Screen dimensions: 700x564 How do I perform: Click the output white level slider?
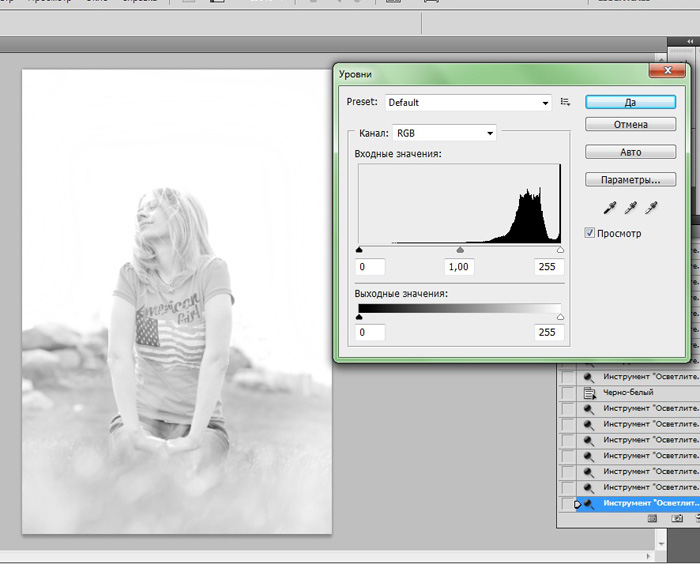(560, 317)
